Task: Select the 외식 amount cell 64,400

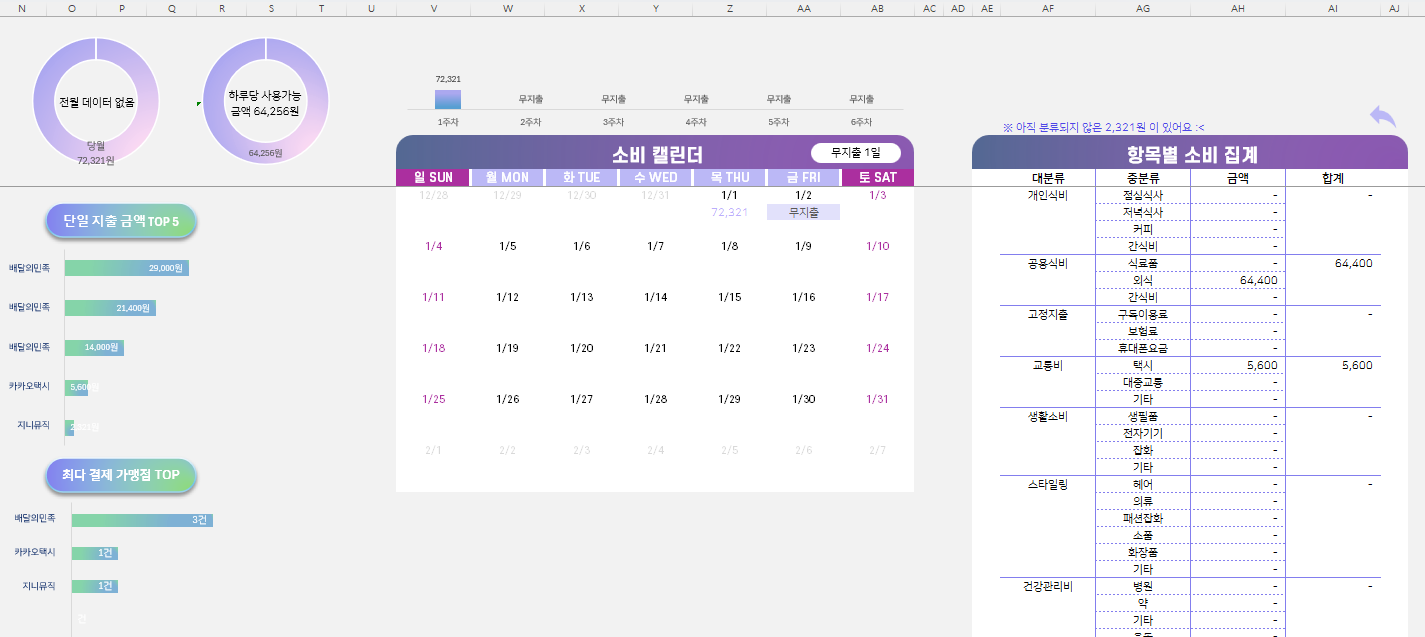Action: 1238,280
